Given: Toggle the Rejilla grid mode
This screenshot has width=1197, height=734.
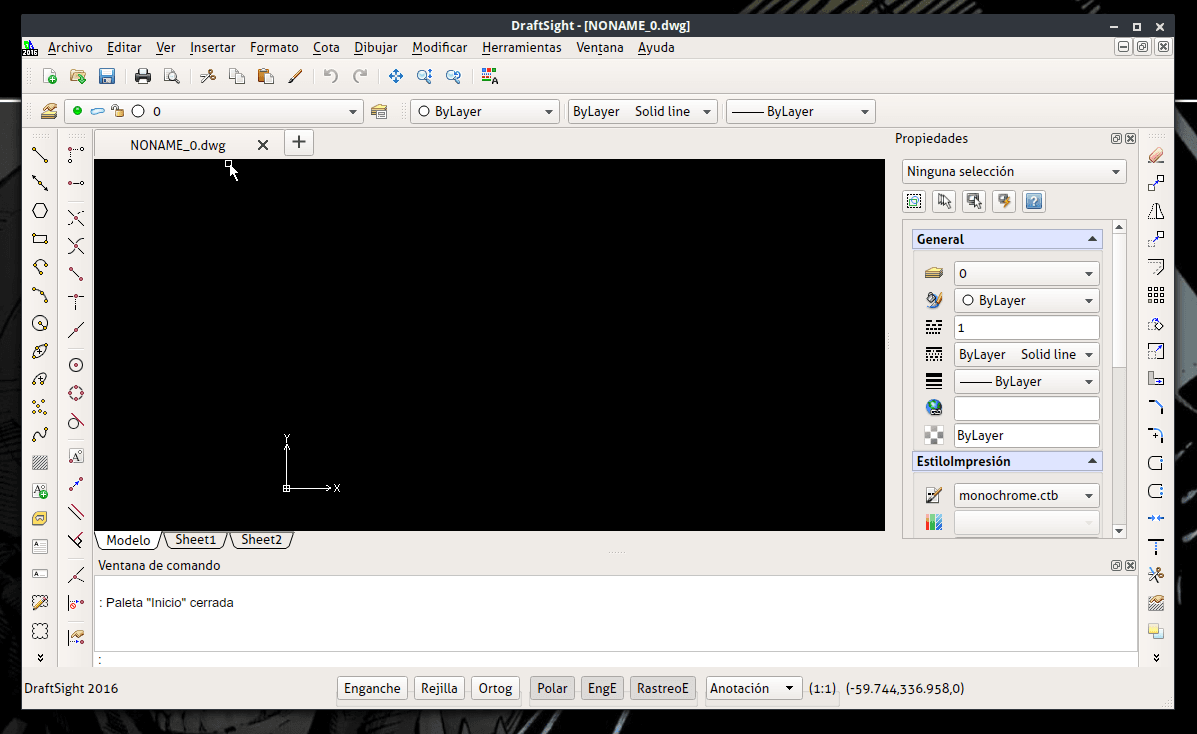Looking at the screenshot, I should coord(439,688).
